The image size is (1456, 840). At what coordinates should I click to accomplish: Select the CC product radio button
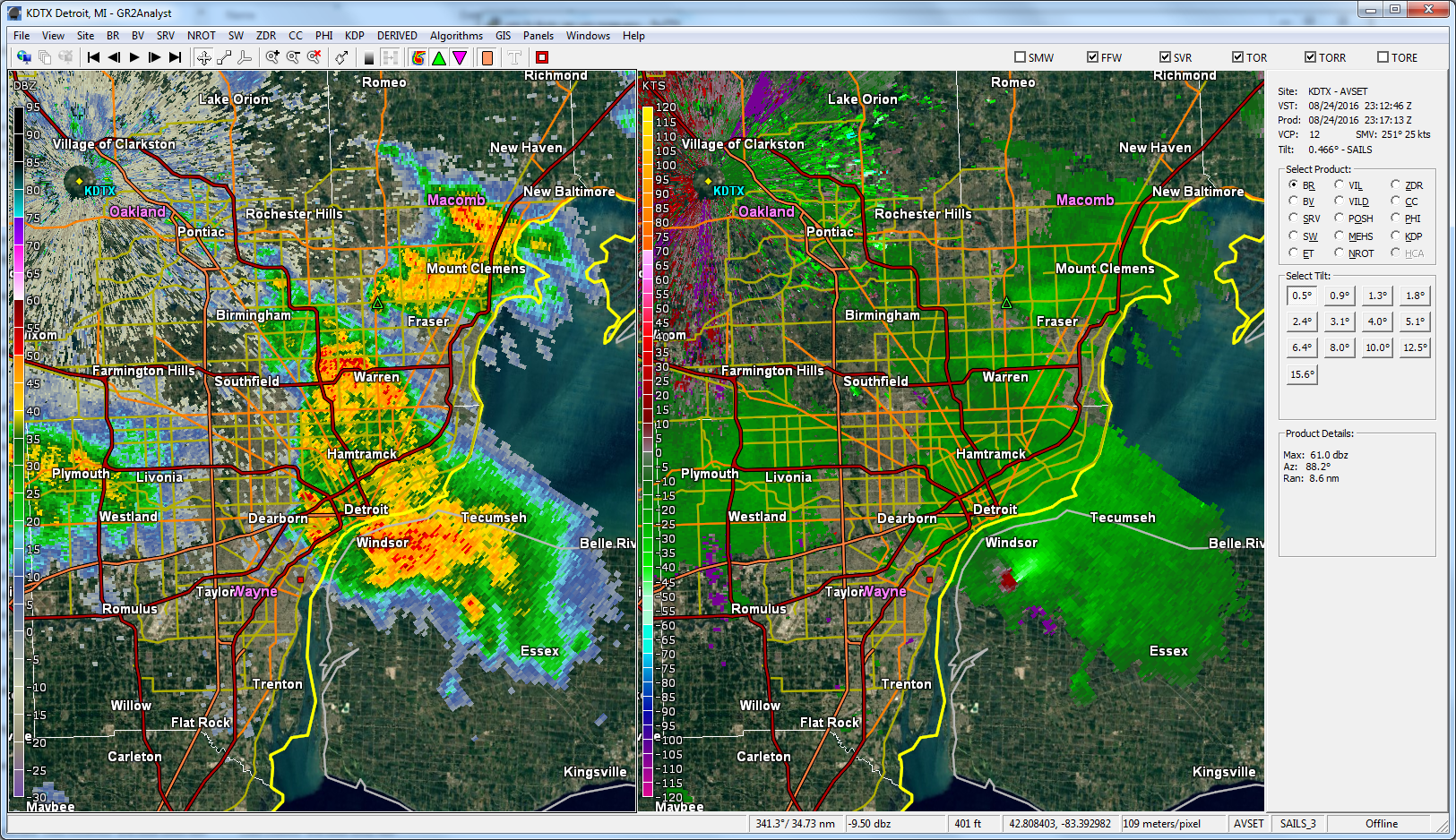tap(1395, 201)
